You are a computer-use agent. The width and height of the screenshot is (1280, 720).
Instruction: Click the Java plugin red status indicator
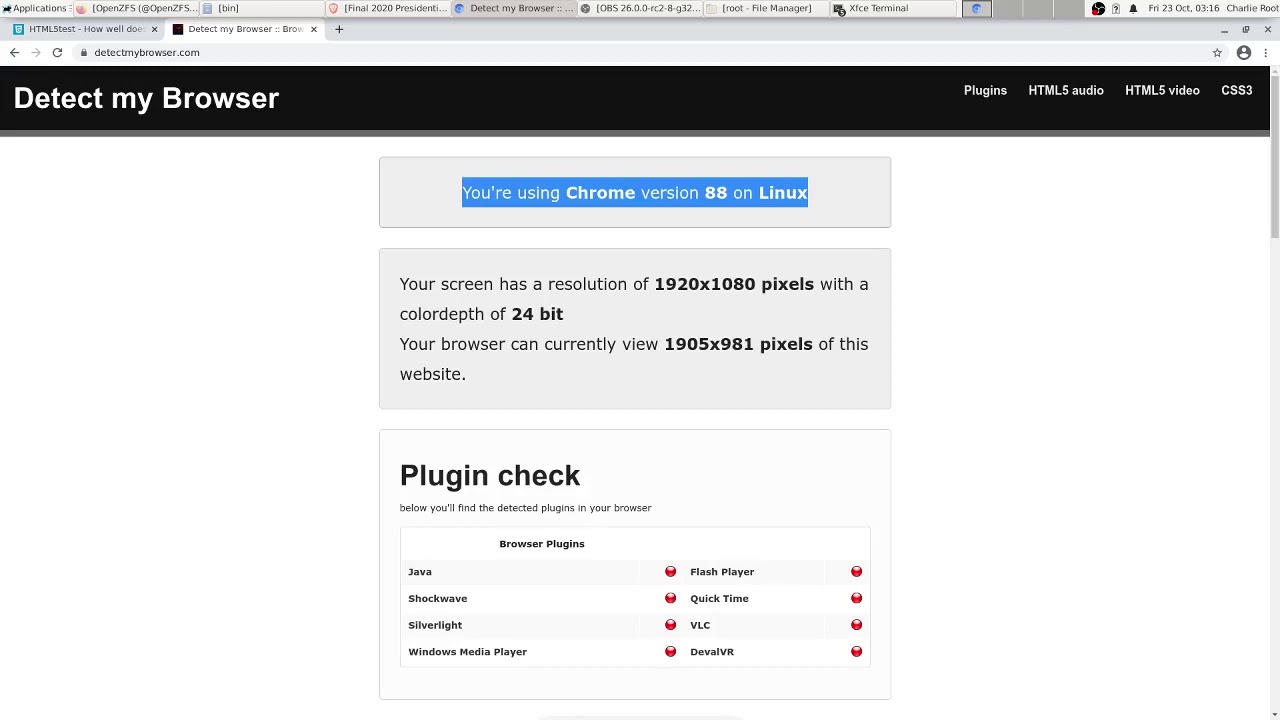tap(670, 572)
